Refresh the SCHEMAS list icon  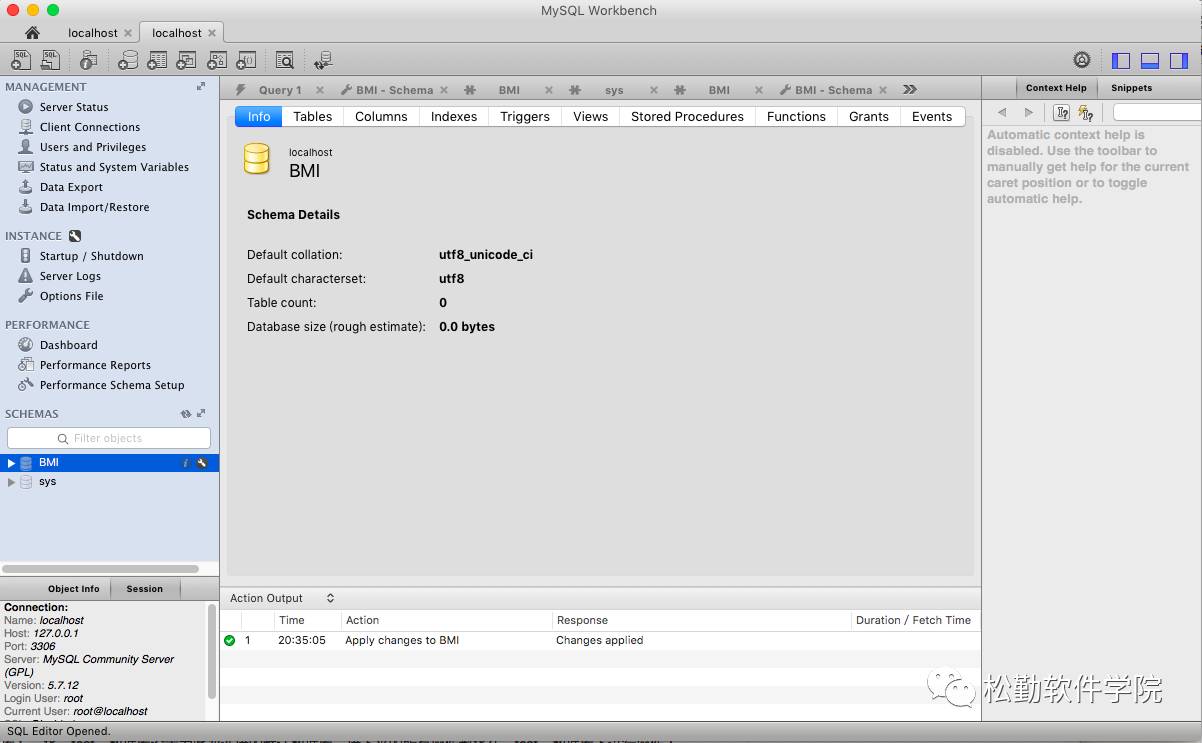point(185,414)
